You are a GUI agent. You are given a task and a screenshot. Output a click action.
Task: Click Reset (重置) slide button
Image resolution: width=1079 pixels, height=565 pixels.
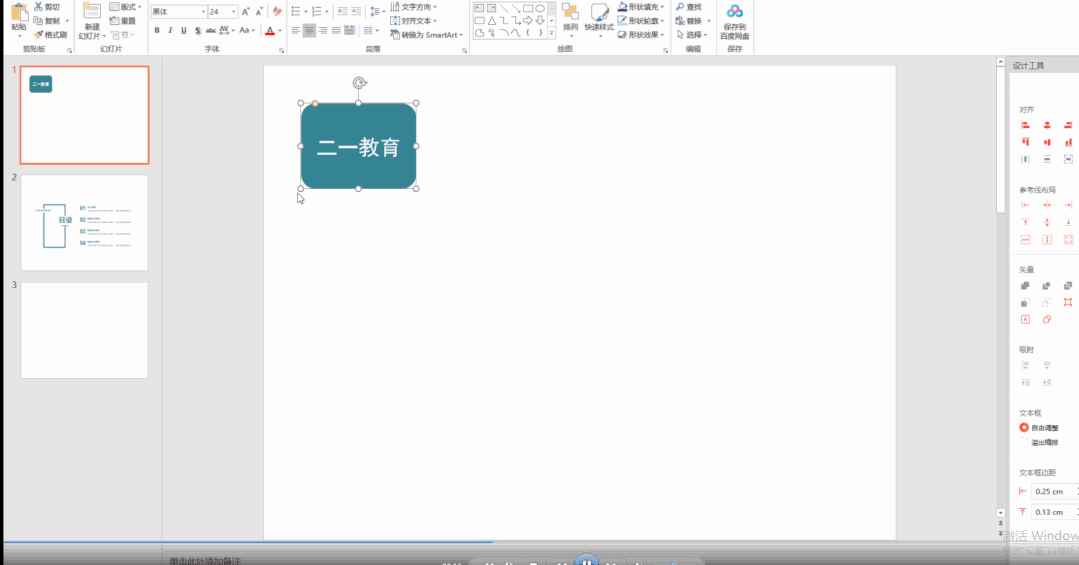point(122,21)
